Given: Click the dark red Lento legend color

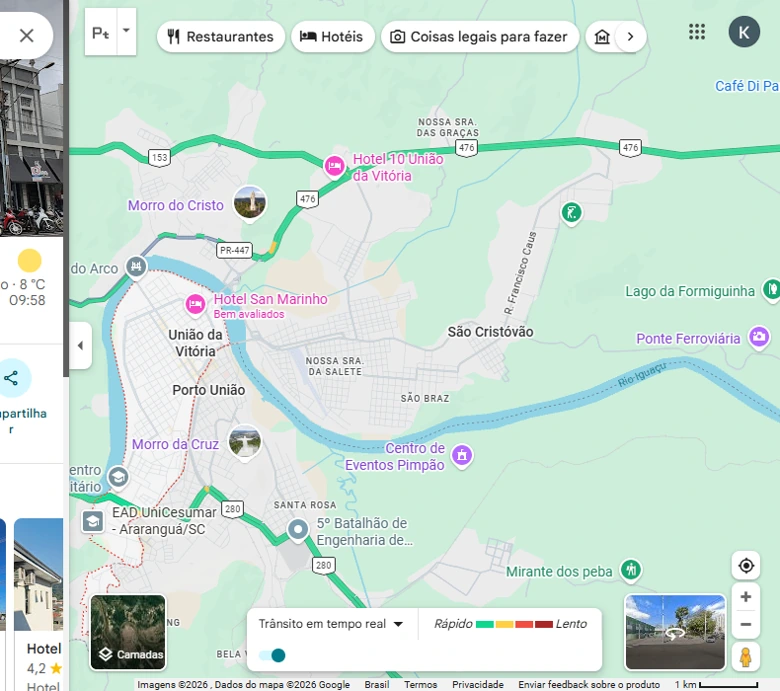Looking at the screenshot, I should pyautogui.click(x=544, y=624).
